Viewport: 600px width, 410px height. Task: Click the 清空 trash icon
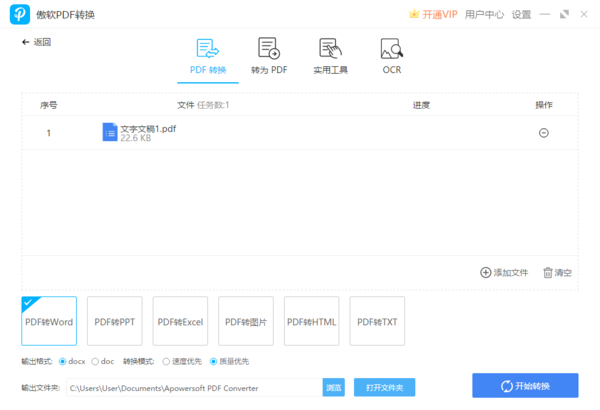[x=547, y=272]
